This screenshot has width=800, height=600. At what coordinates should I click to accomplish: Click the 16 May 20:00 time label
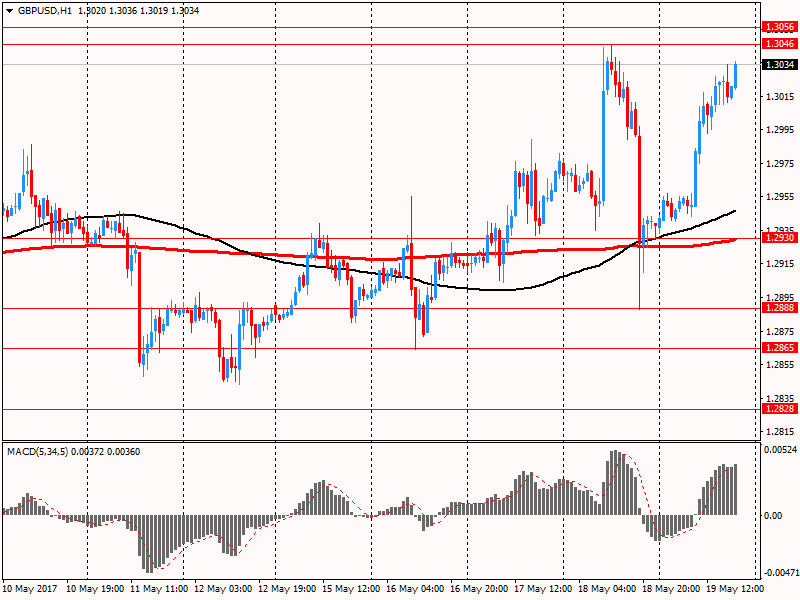click(479, 589)
